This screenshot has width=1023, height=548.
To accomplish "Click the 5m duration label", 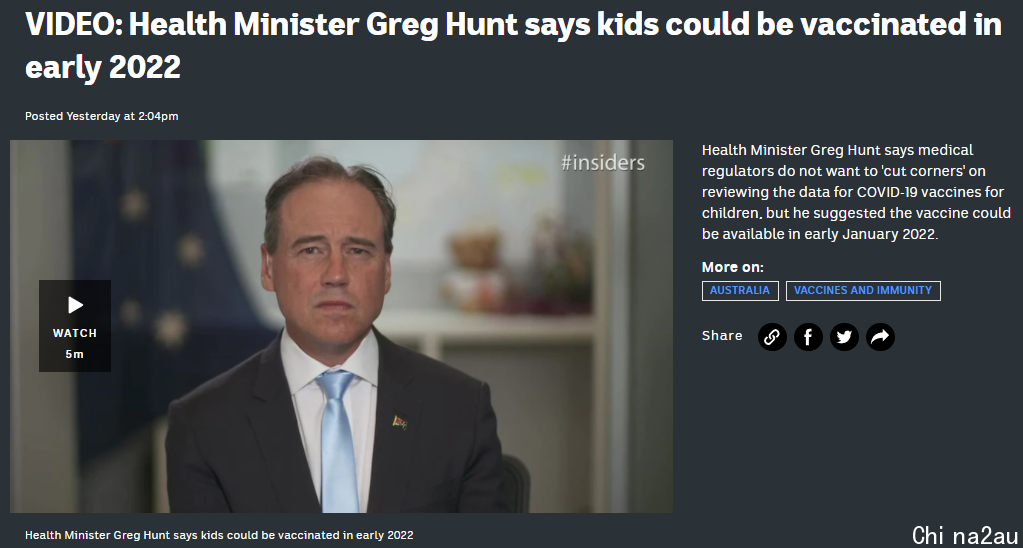I will pos(74,354).
